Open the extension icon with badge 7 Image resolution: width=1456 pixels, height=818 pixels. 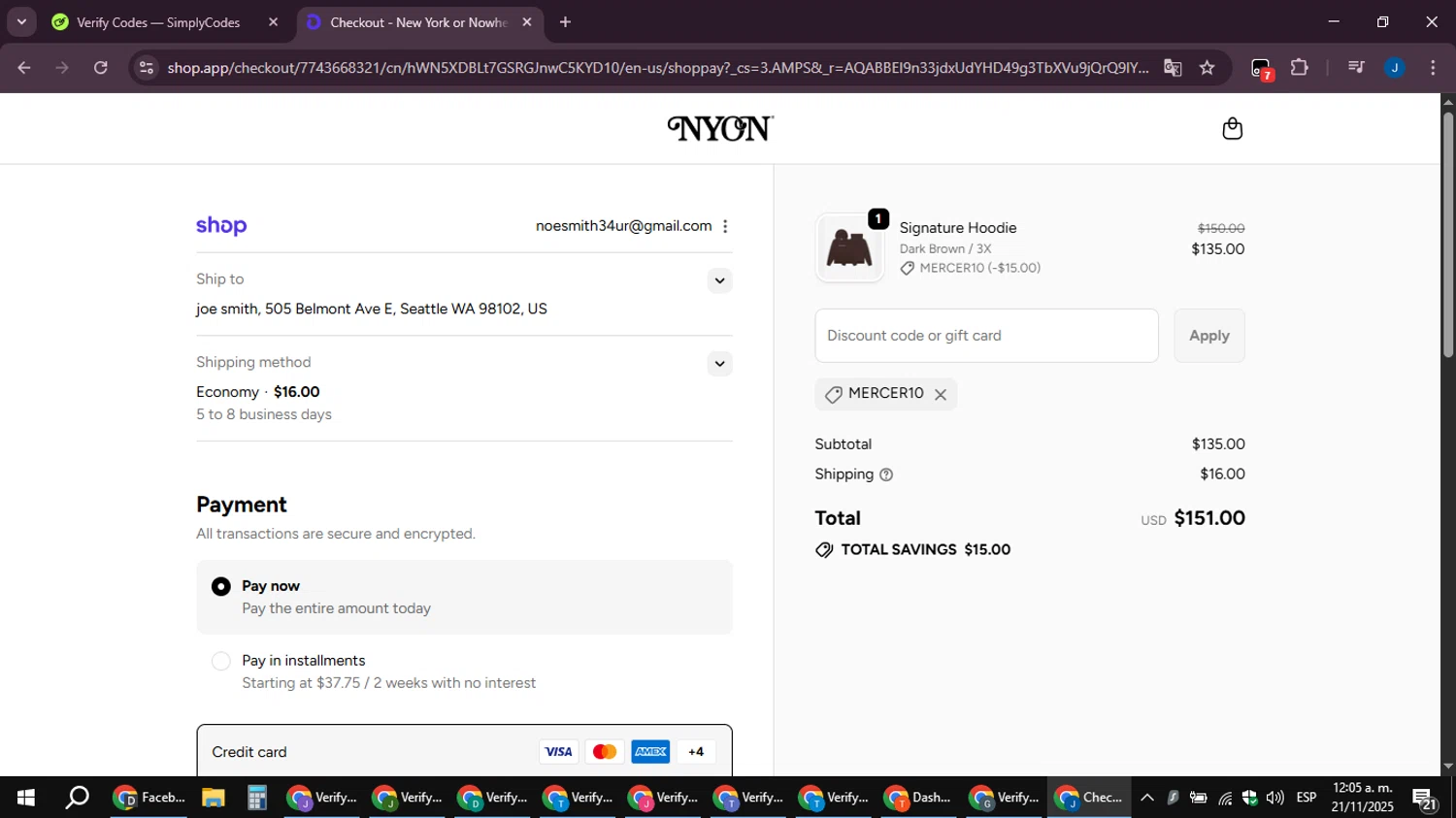1261,69
